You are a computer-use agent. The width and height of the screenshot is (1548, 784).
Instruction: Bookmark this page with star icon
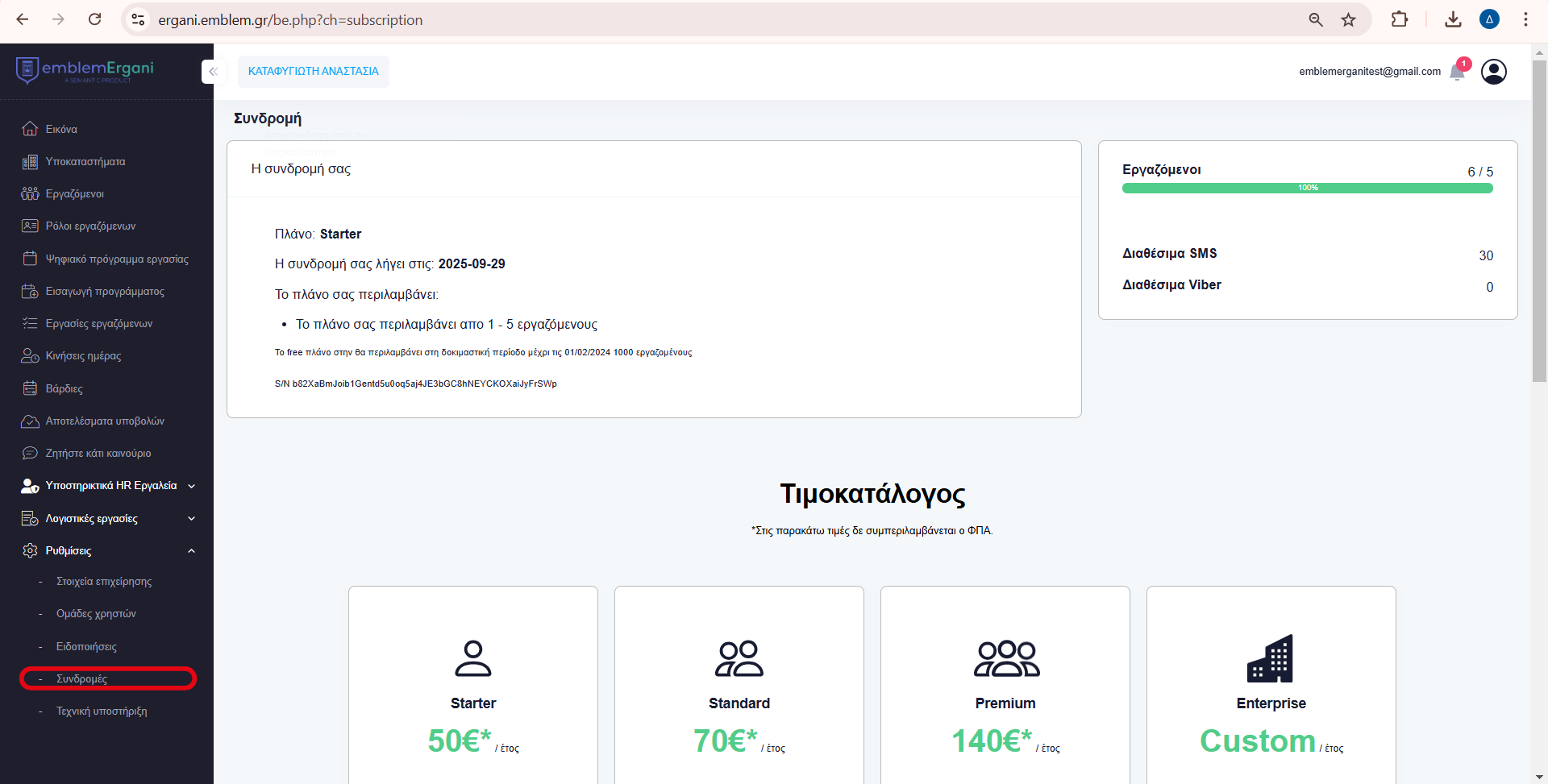(x=1348, y=20)
